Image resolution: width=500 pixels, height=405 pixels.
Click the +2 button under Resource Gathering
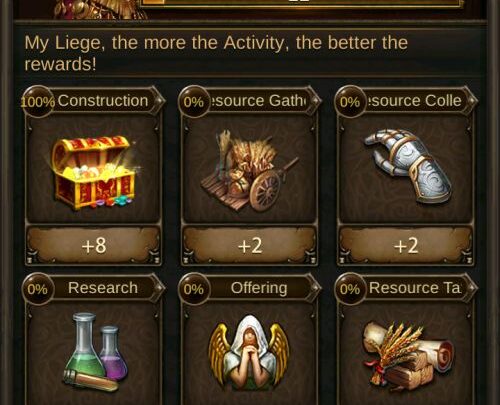[x=250, y=246]
